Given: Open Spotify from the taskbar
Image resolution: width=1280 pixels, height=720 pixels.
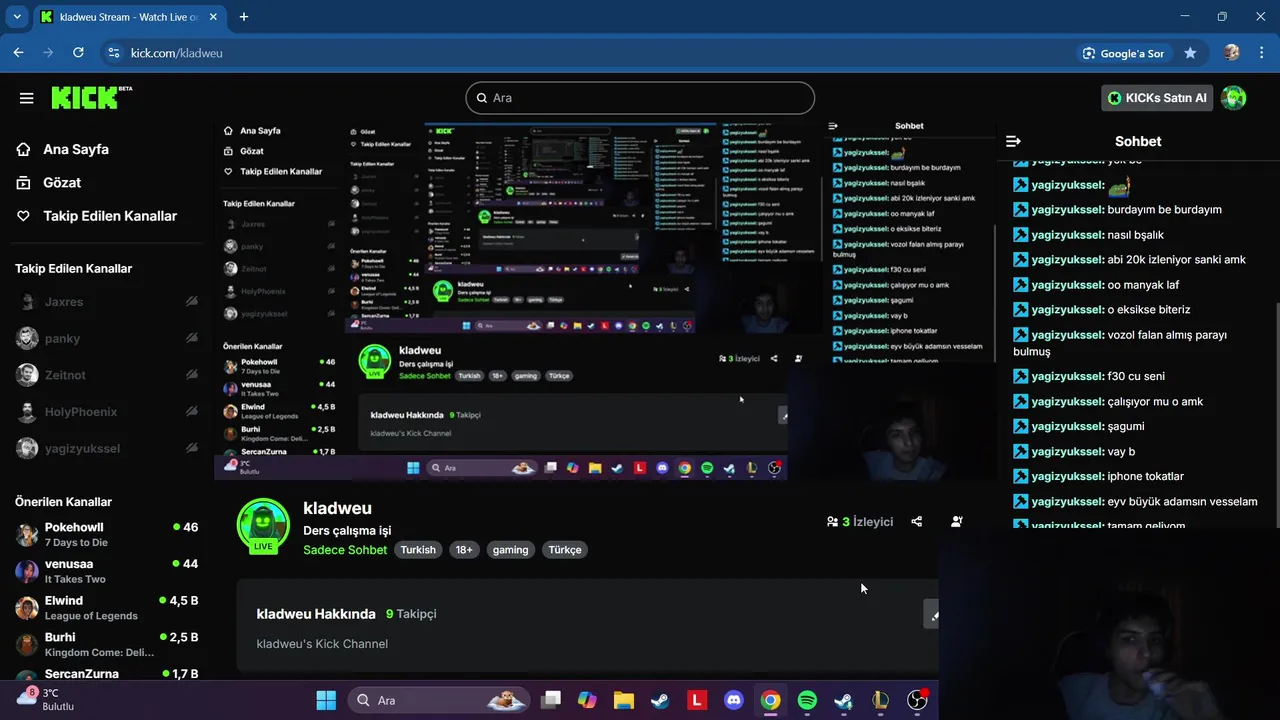Looking at the screenshot, I should 807,700.
